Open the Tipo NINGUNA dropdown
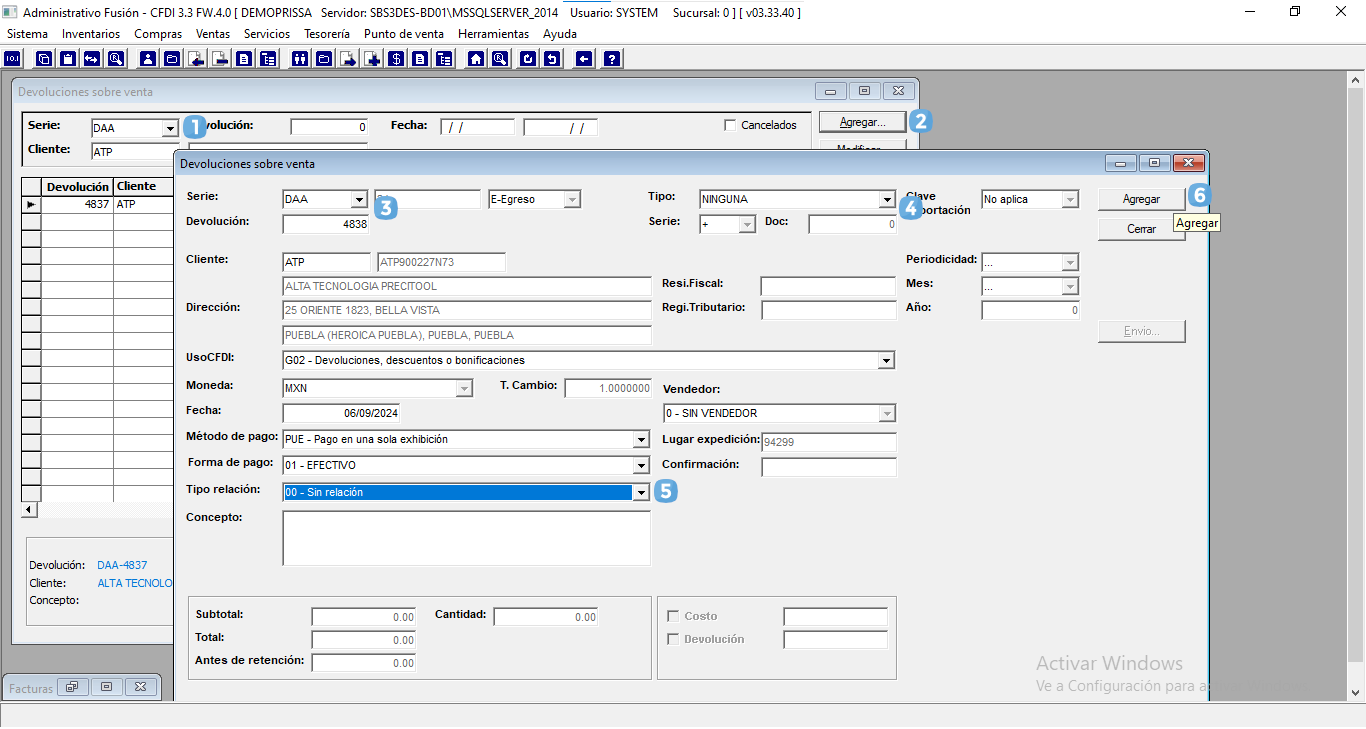Screen dimensions: 1366x729 (886, 199)
